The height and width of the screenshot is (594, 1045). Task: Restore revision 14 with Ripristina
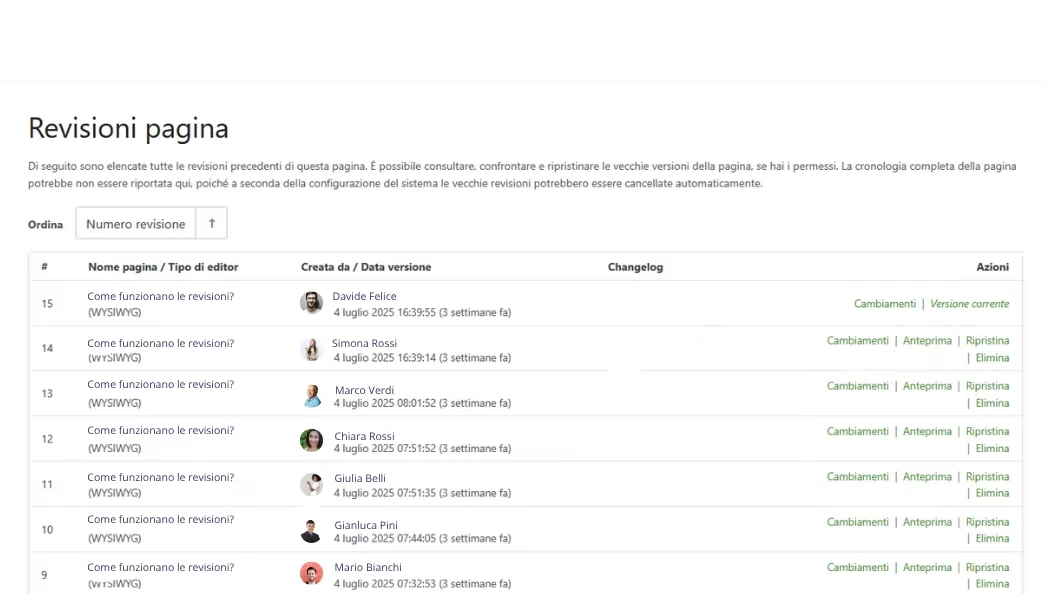coord(987,341)
